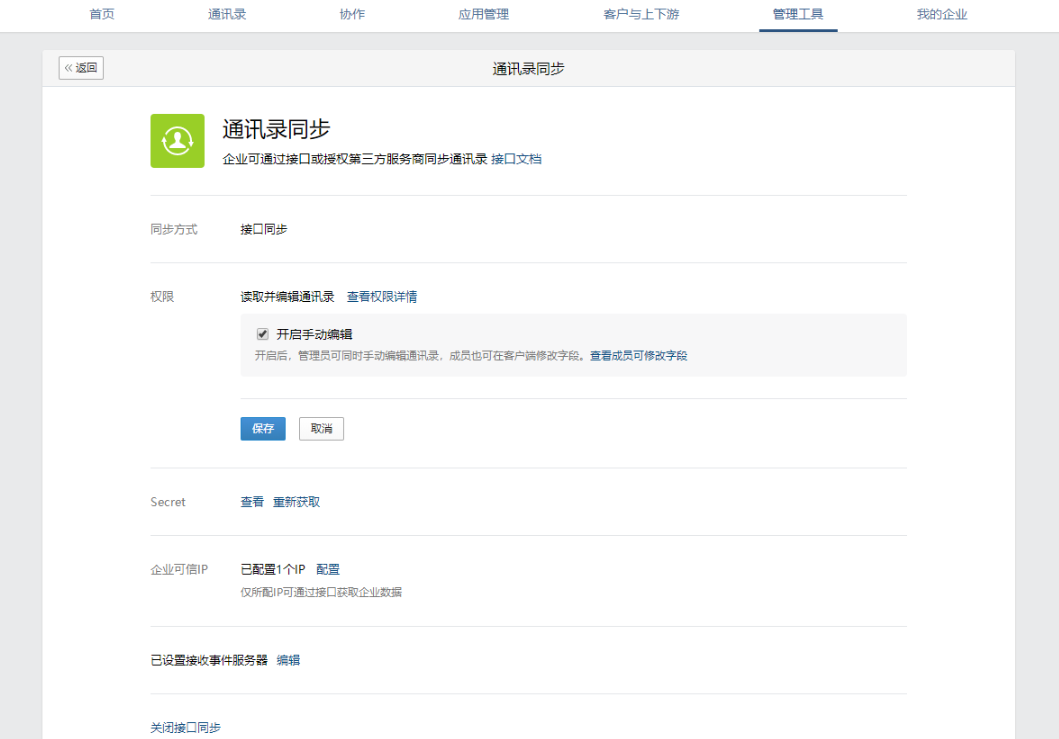Toggle the 开启手动编辑 checkbox
This screenshot has height=739, width=1059.
tap(263, 334)
